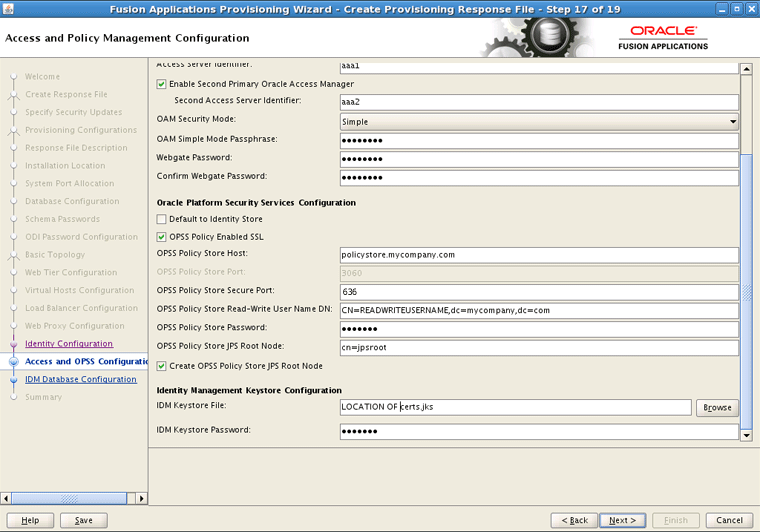Click the Summary step in the sidebar
This screenshot has height=532, width=760.
(x=43, y=397)
